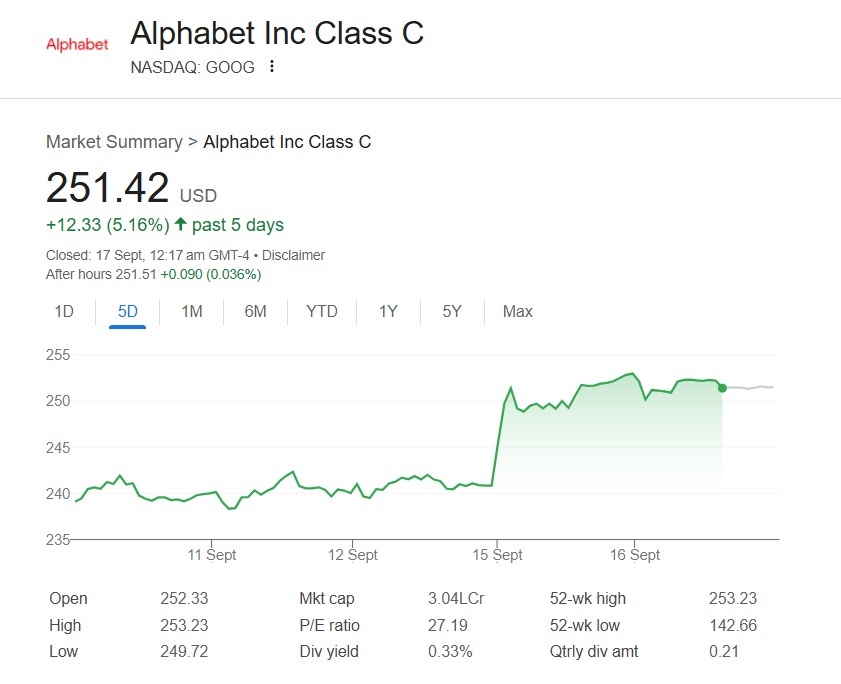
Task: Click the red Alphabet logo
Action: [x=77, y=44]
